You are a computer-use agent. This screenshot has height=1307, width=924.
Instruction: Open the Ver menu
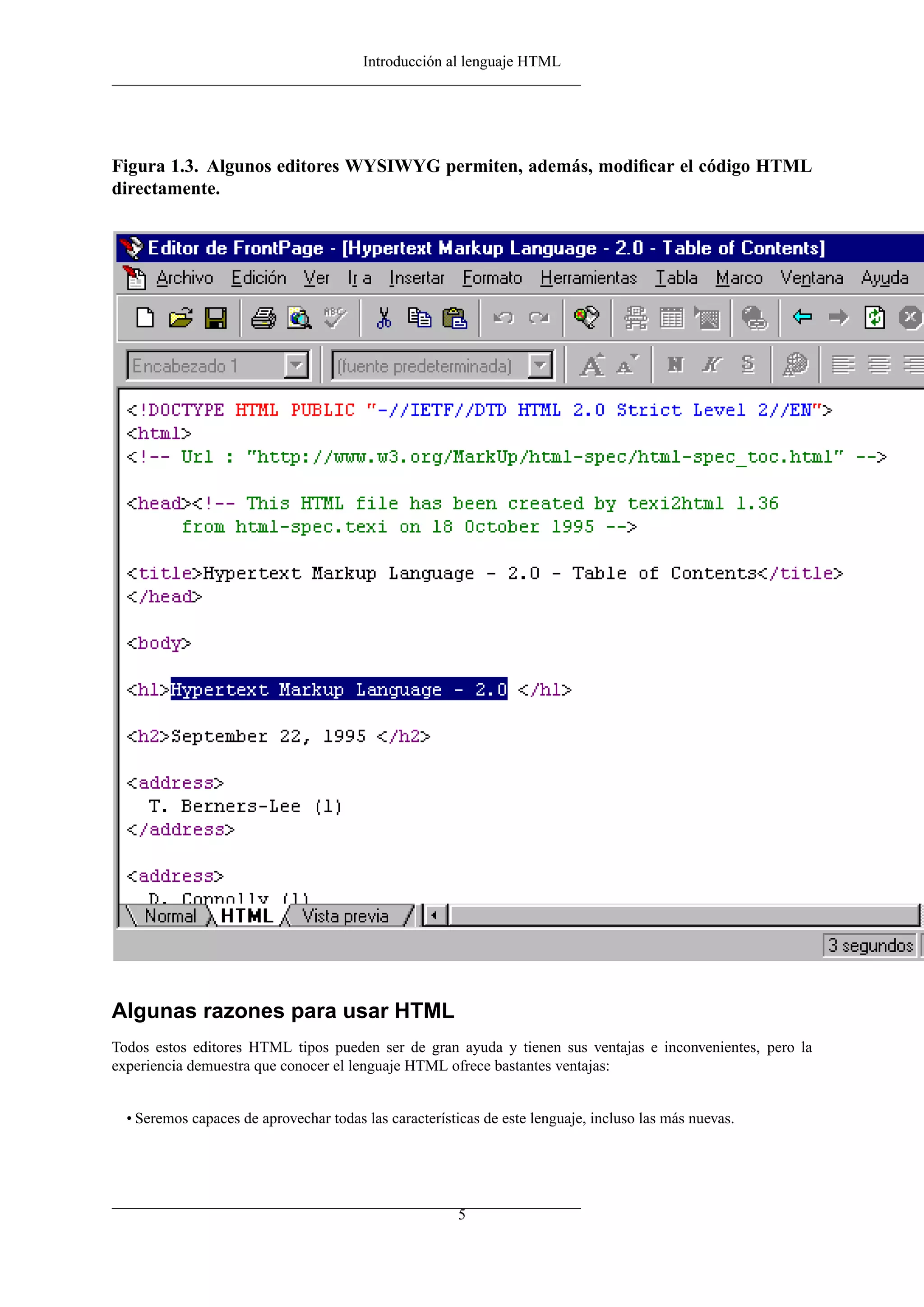pyautogui.click(x=316, y=278)
